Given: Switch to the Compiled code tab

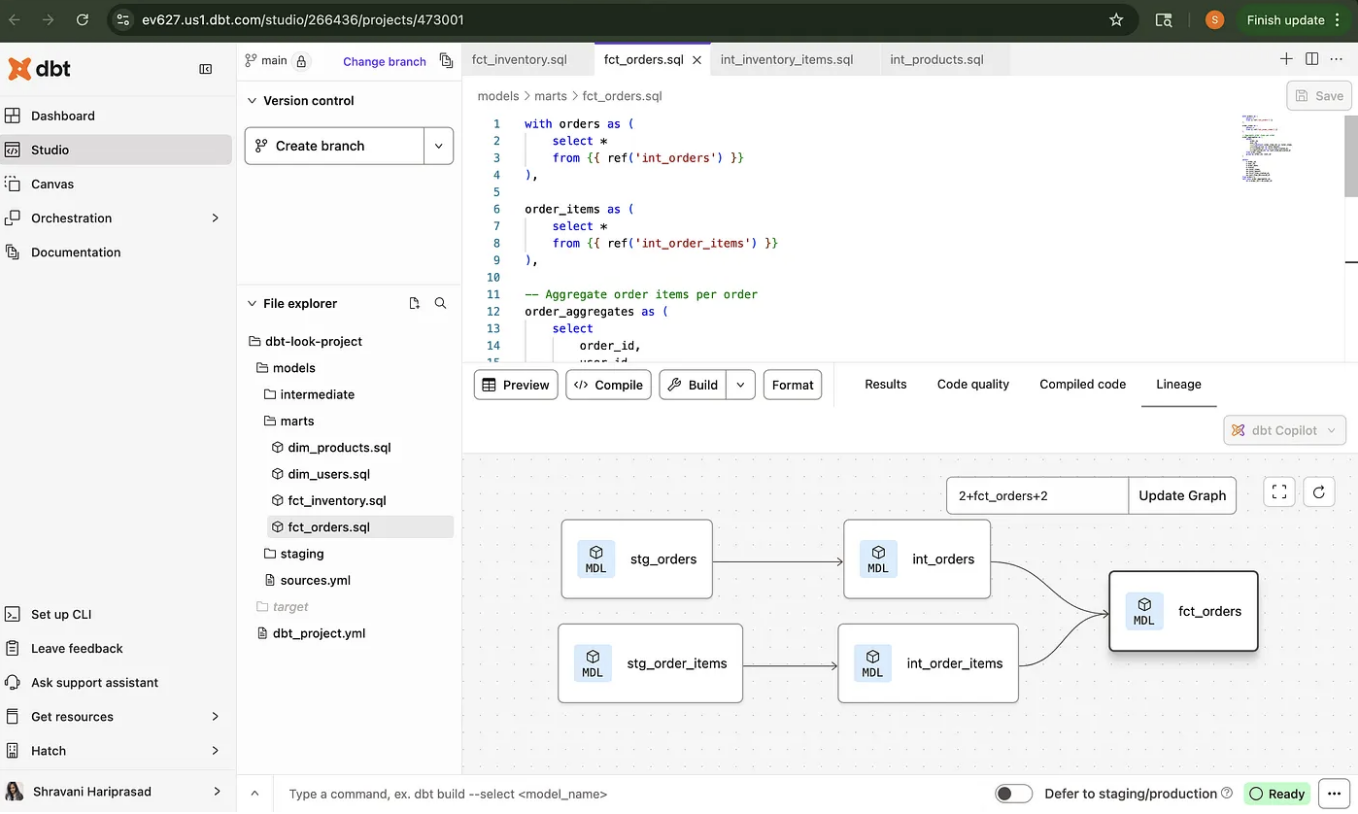Looking at the screenshot, I should click(1082, 384).
